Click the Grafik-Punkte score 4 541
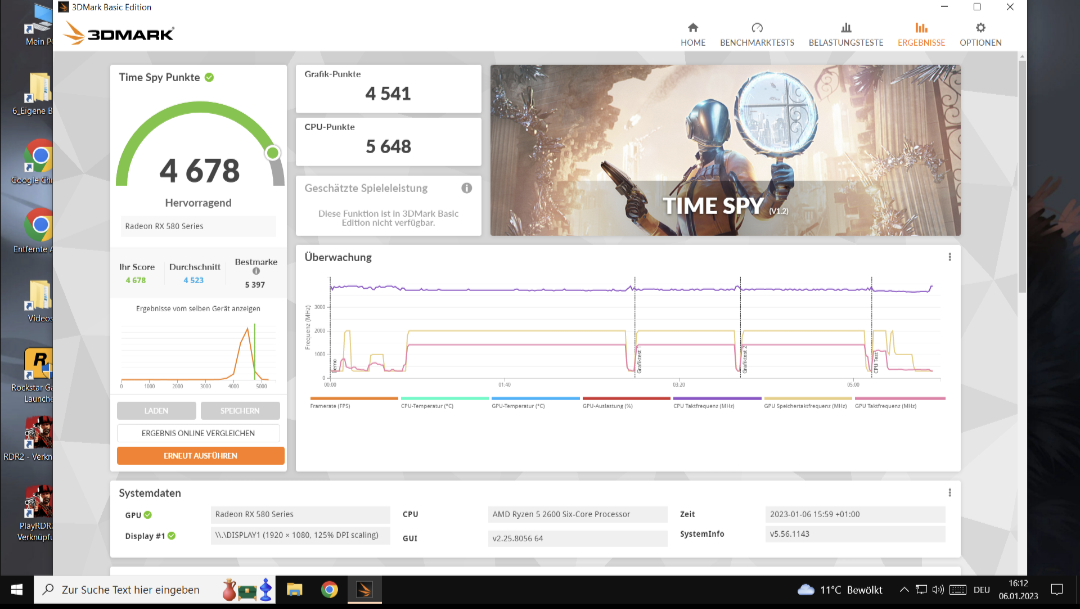This screenshot has width=1080, height=609. point(388,94)
